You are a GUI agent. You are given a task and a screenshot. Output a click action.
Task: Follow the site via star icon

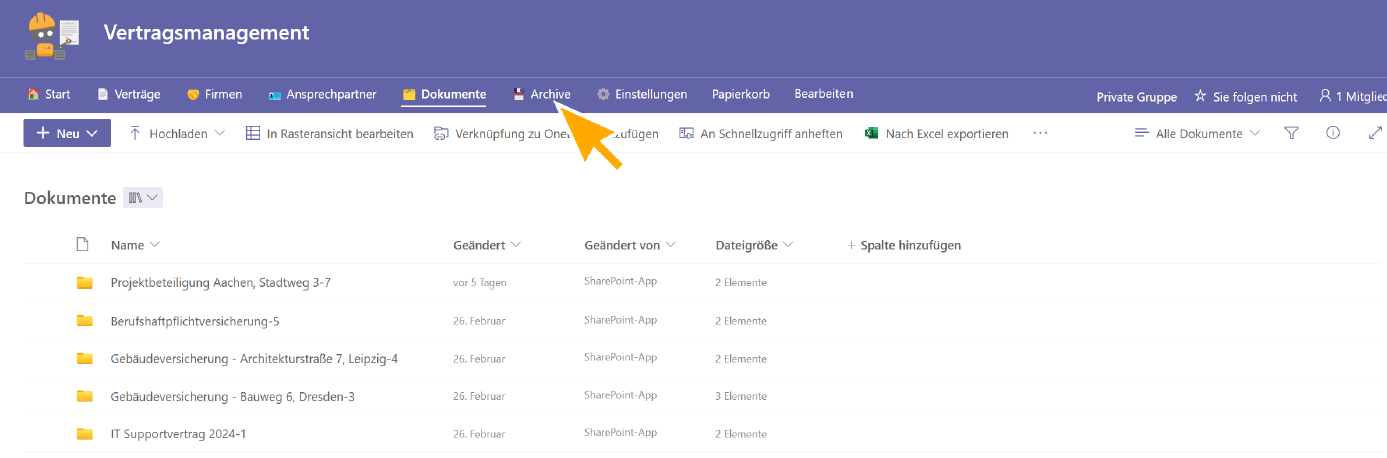1200,96
